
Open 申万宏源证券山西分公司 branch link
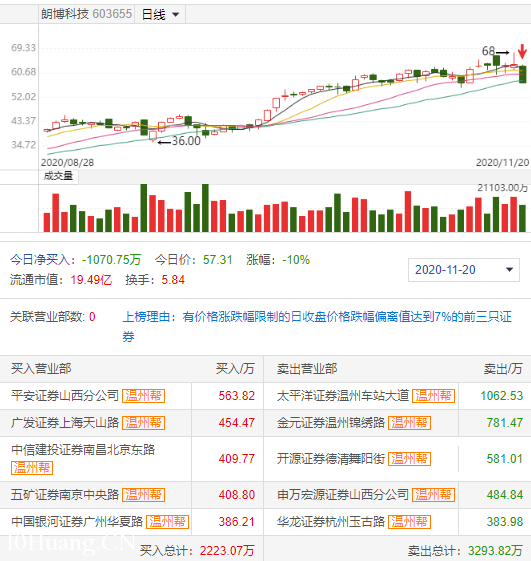(x=343, y=495)
